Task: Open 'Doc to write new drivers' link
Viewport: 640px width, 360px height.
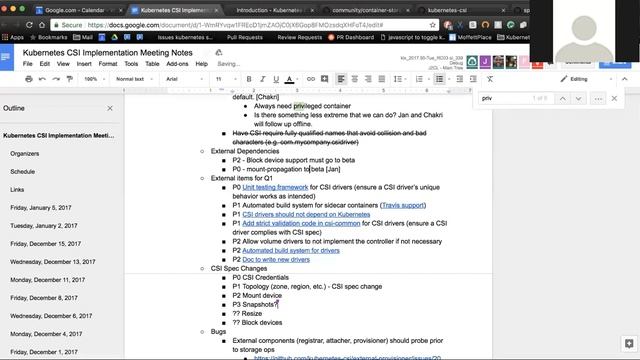Action: pyautogui.click(x=276, y=260)
